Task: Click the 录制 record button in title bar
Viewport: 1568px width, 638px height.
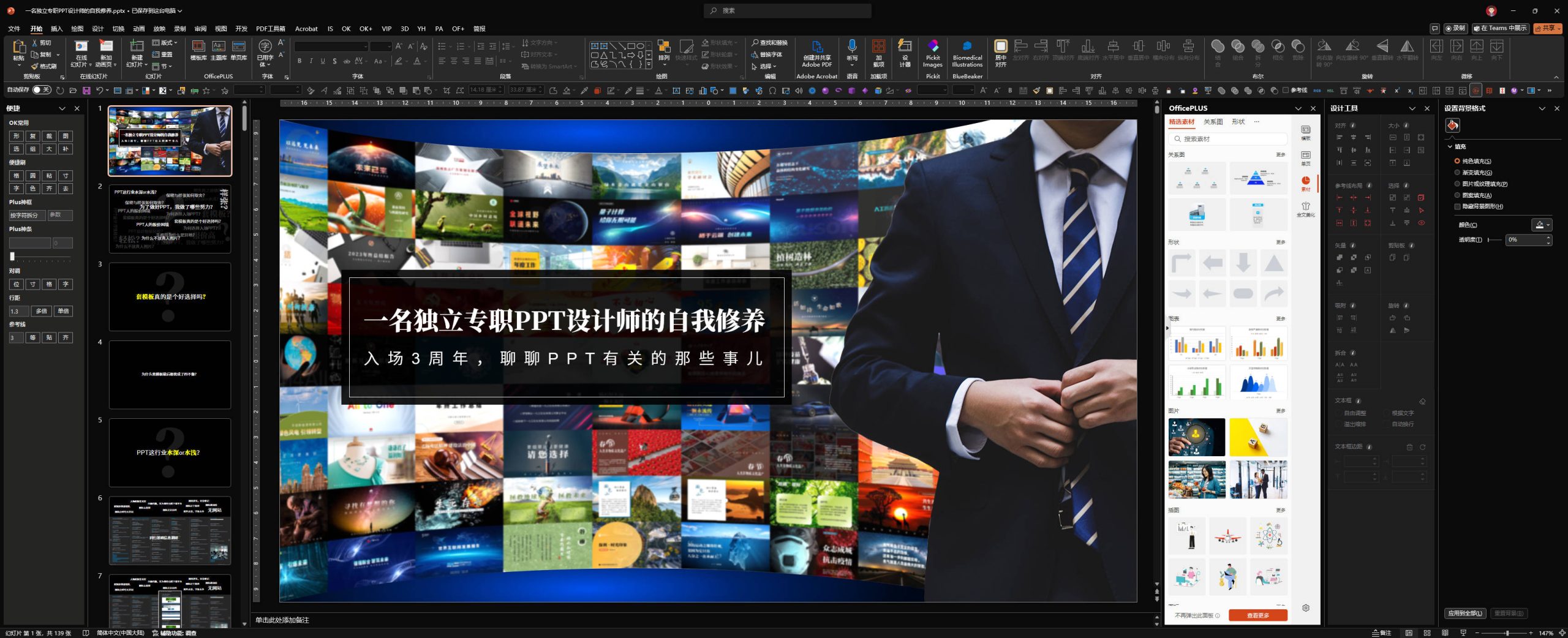Action: [1455, 28]
